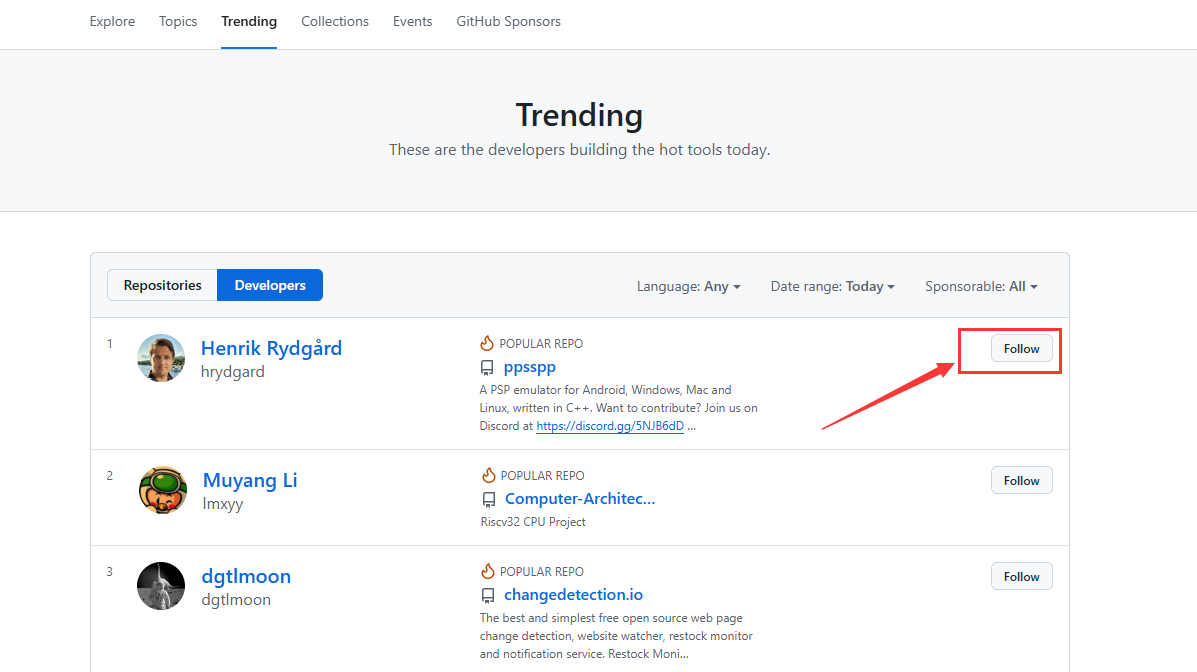Click the 'developers building the hot tools' subtitle
Image resolution: width=1197 pixels, height=672 pixels.
click(x=579, y=150)
